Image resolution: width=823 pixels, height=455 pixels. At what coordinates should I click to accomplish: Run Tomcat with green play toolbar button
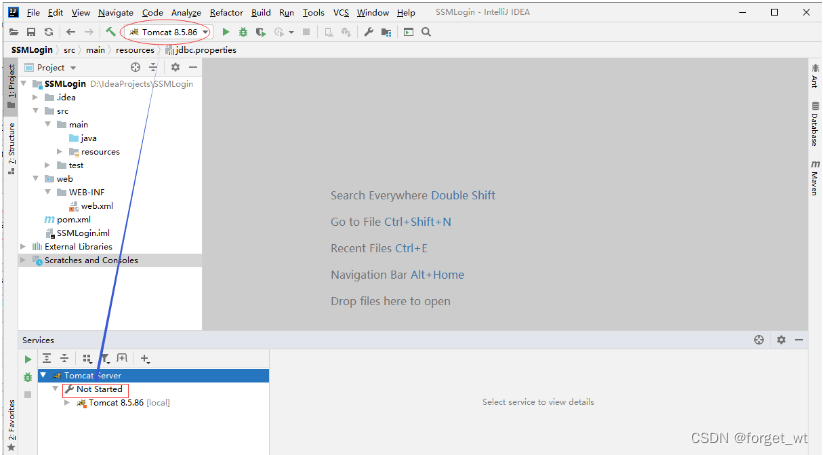226,32
